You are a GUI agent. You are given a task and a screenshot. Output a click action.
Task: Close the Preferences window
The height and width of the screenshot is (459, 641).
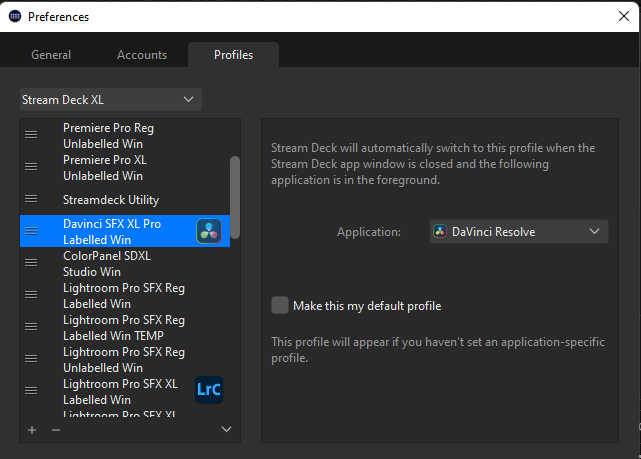coord(623,16)
